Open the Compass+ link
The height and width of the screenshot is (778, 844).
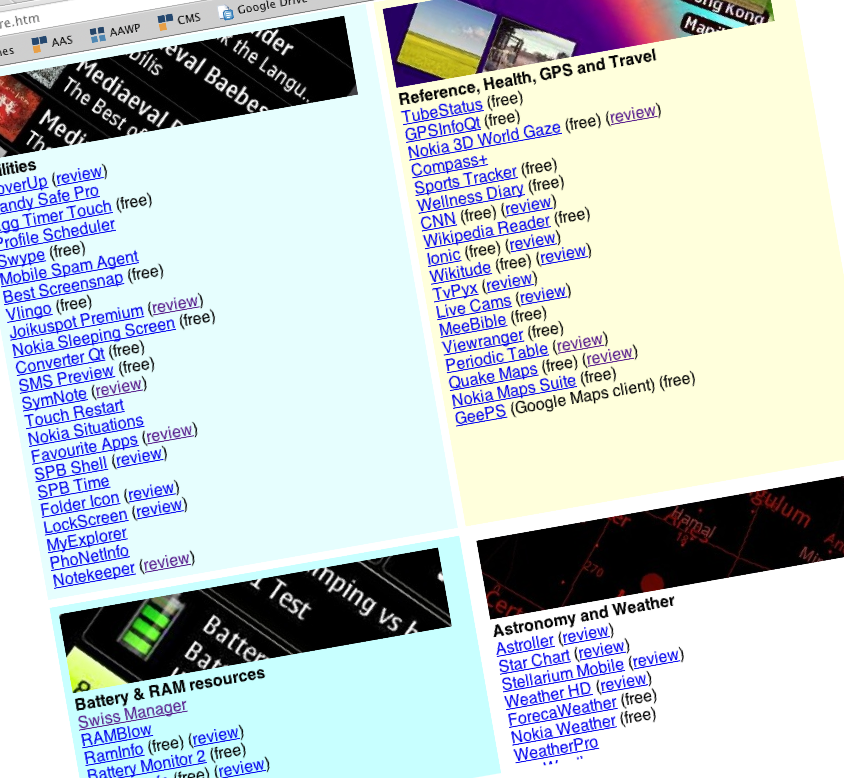tap(449, 165)
